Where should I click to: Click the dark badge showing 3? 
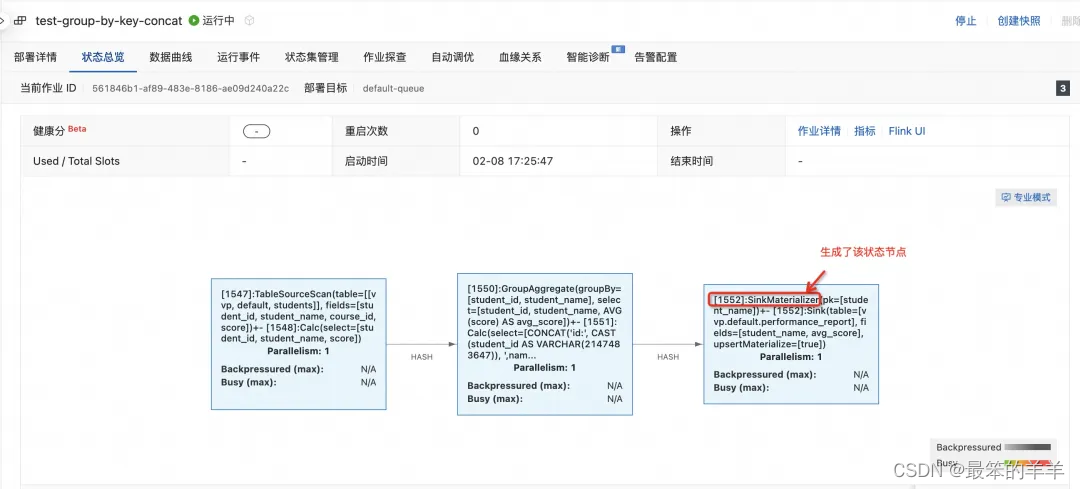[1063, 89]
